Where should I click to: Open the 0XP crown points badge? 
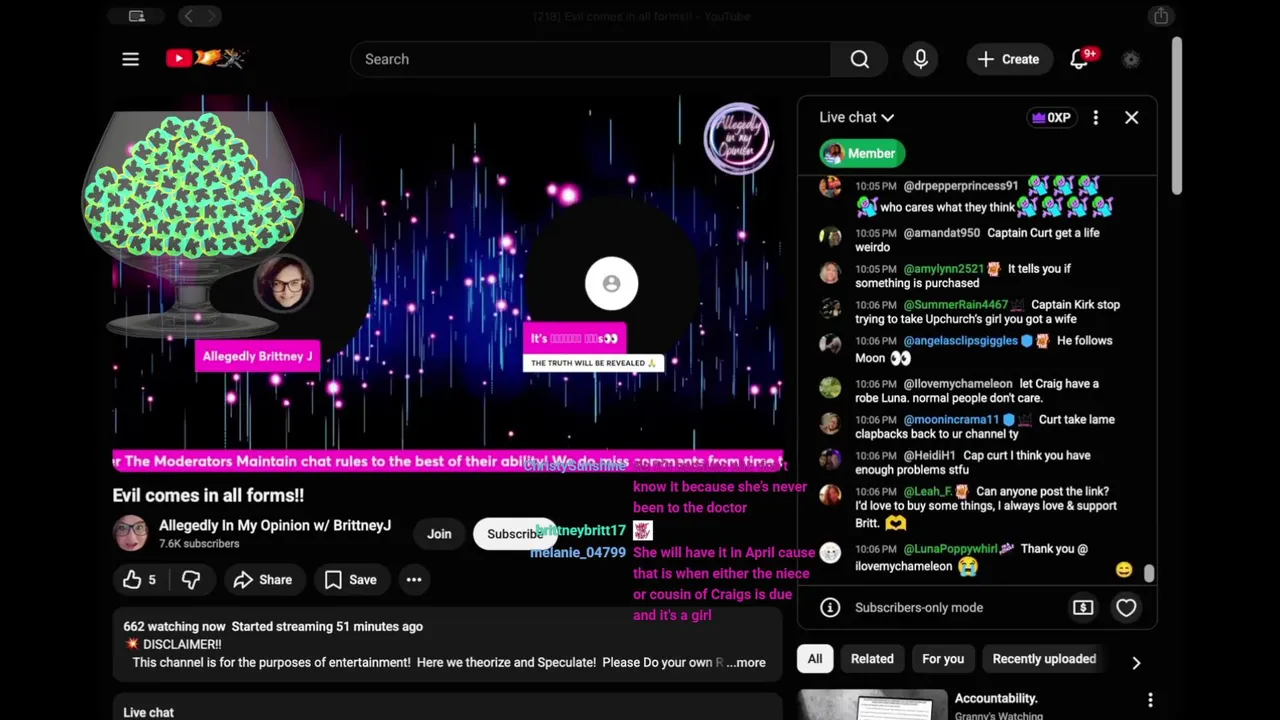1051,117
